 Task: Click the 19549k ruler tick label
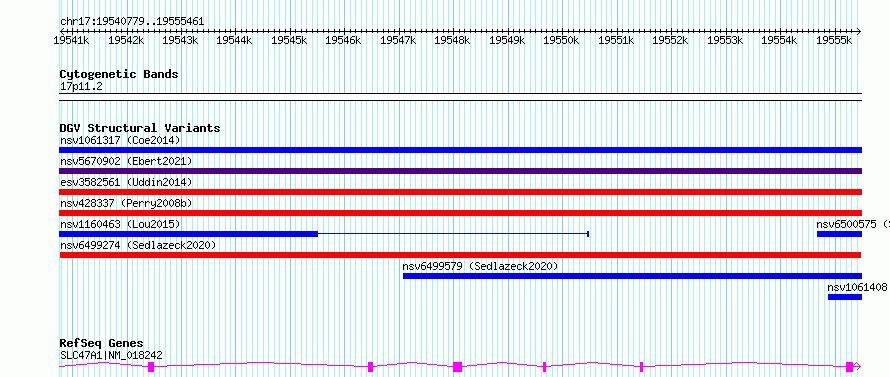point(506,40)
